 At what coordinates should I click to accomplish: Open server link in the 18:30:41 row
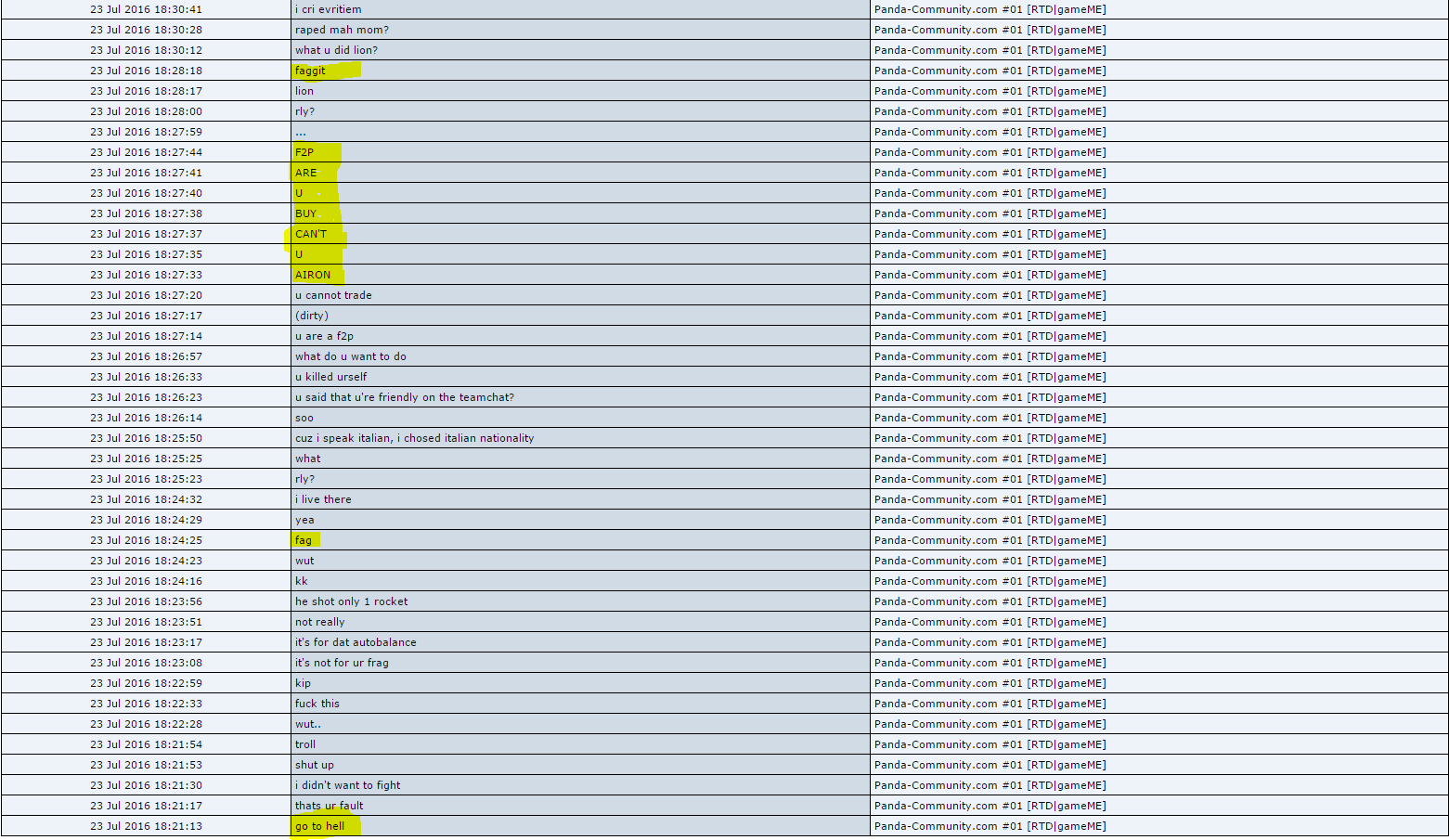[990, 9]
